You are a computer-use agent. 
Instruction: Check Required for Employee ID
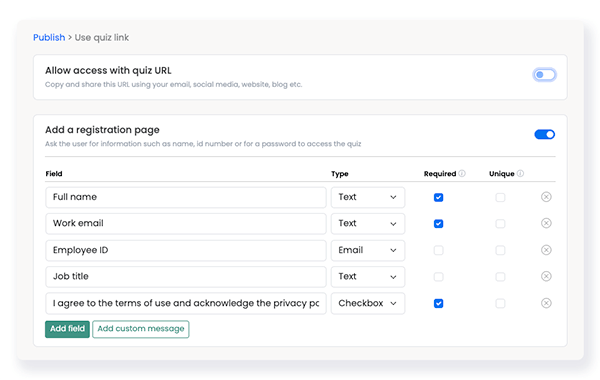point(439,250)
